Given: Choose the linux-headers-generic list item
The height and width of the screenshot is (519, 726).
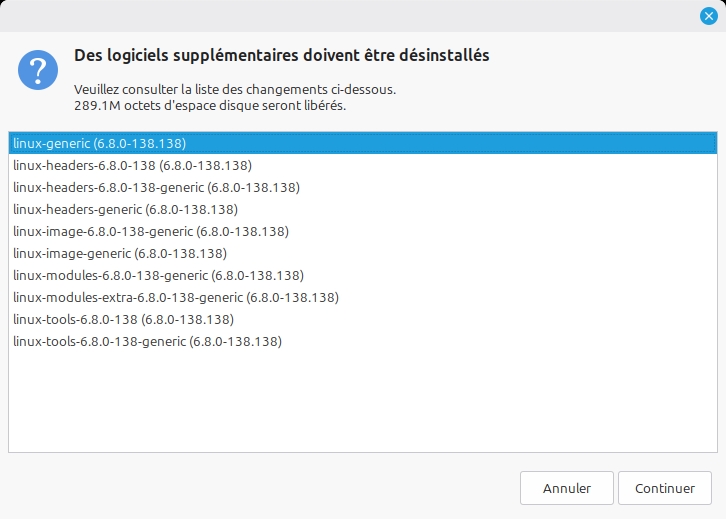Looking at the screenshot, I should point(363,209).
